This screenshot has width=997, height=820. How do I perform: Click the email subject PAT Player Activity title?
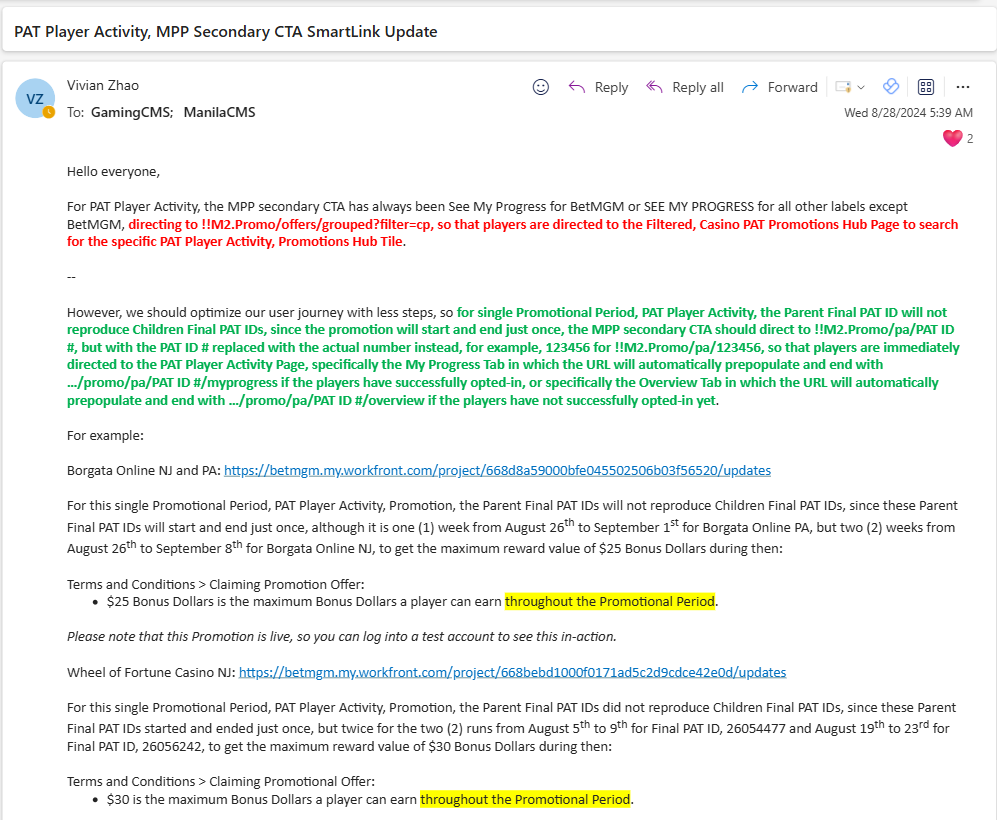(226, 32)
